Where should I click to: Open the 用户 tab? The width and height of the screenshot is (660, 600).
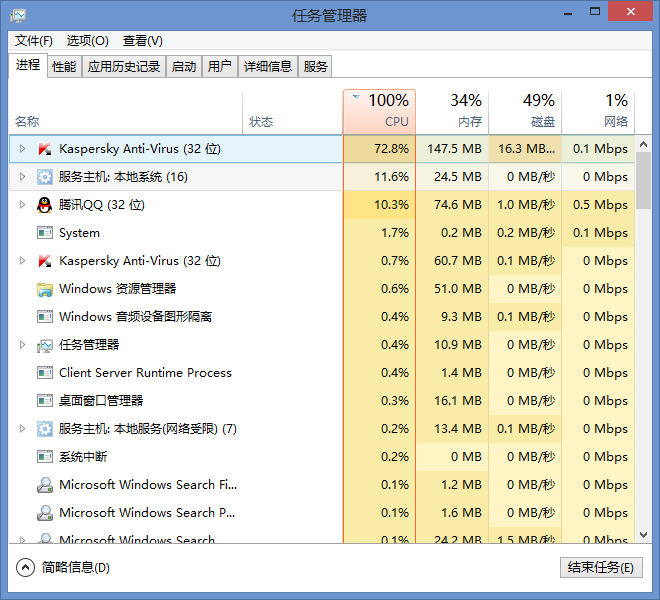[220, 67]
